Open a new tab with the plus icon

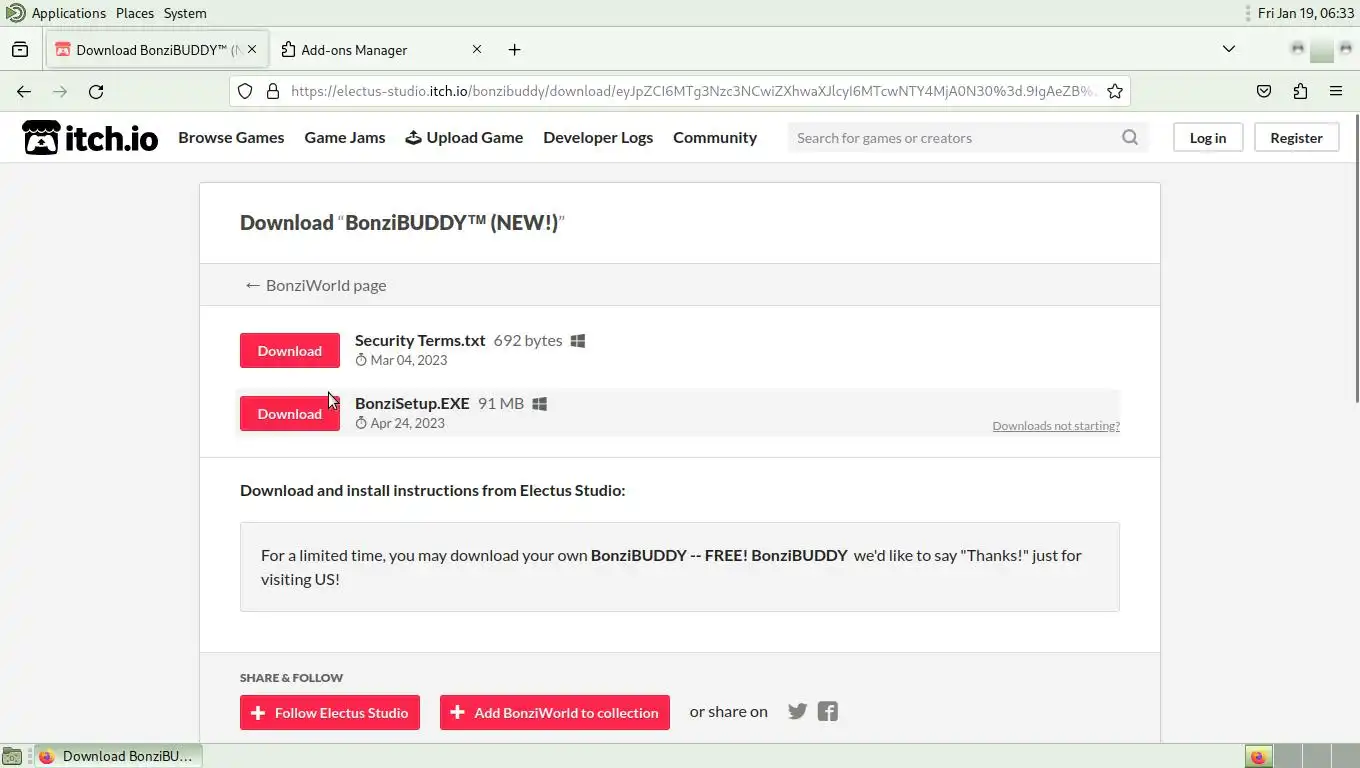click(x=514, y=49)
